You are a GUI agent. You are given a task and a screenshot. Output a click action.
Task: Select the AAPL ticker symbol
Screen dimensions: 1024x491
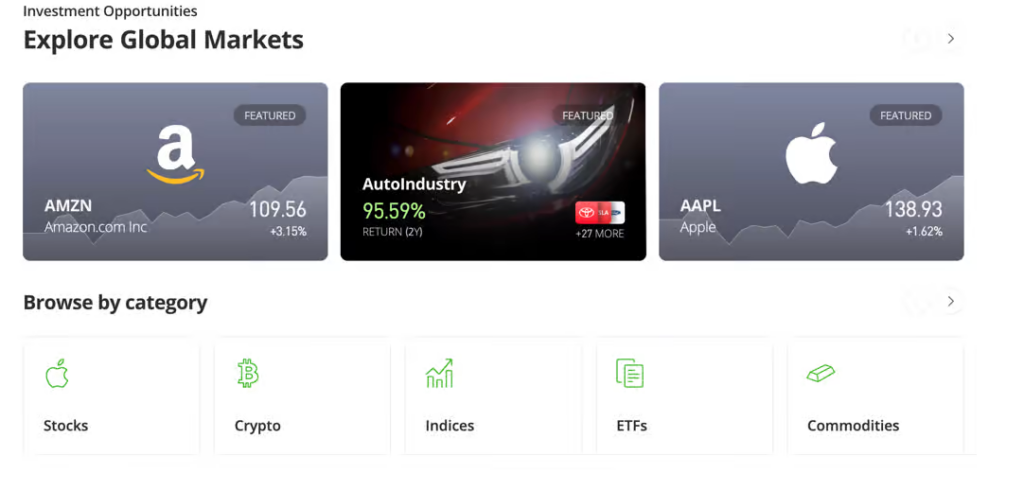coord(700,206)
